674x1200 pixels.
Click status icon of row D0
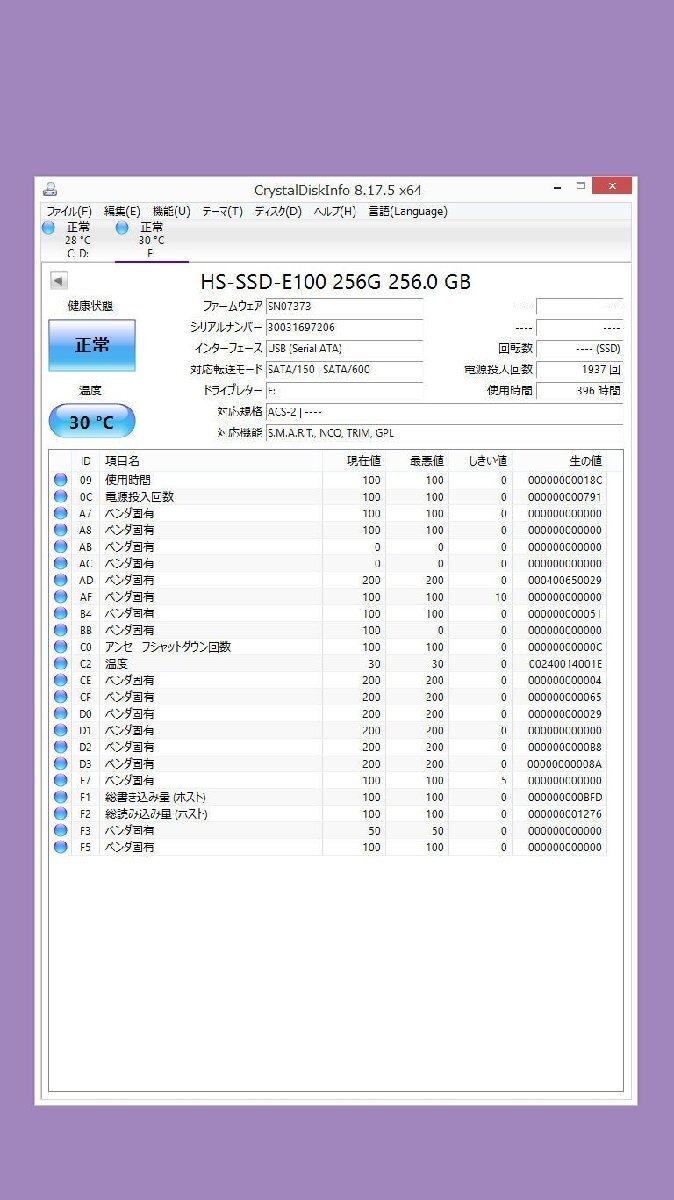[x=61, y=714]
